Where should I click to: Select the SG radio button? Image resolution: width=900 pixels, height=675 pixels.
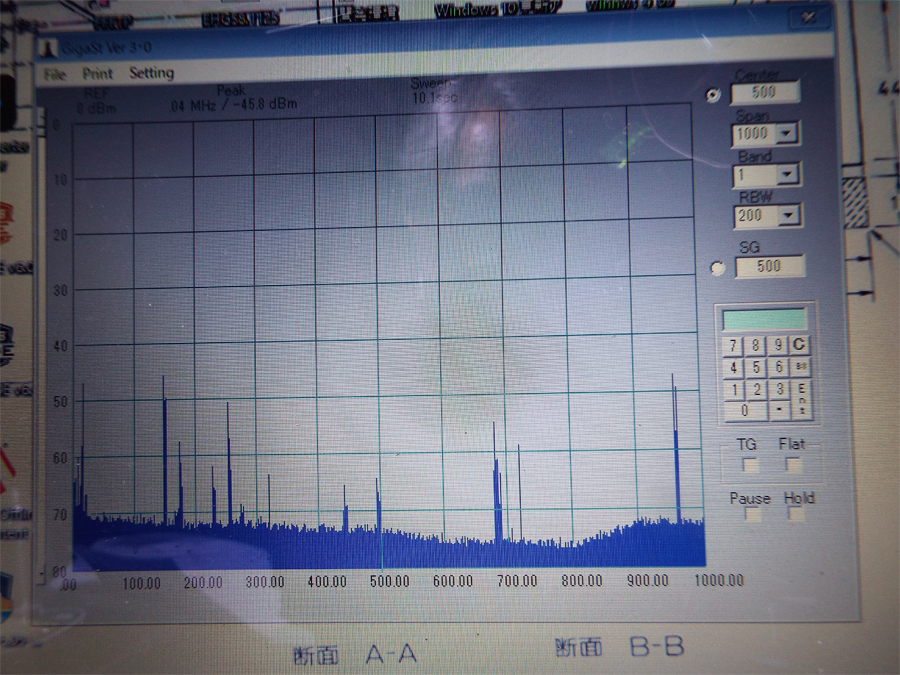point(716,268)
